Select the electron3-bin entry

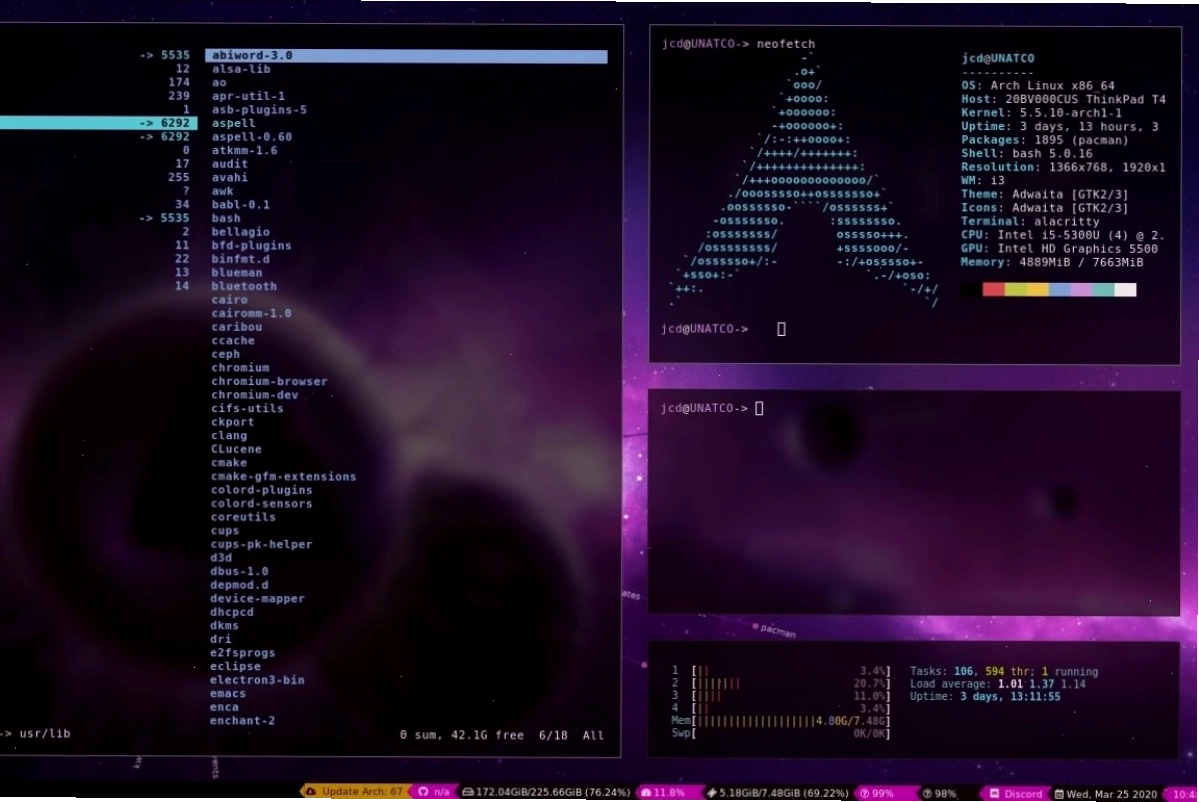pyautogui.click(x=258, y=680)
